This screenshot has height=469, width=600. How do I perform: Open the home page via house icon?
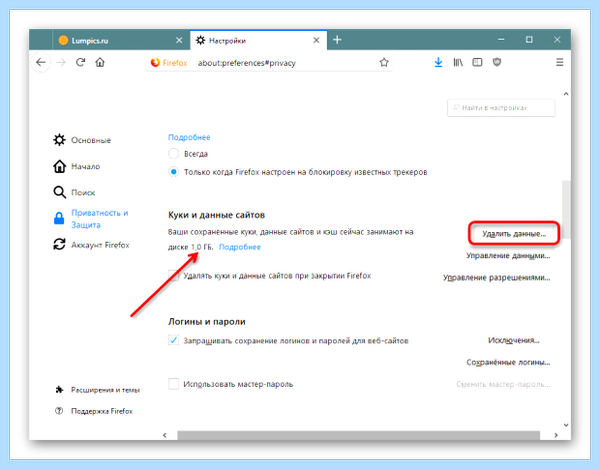pos(100,62)
